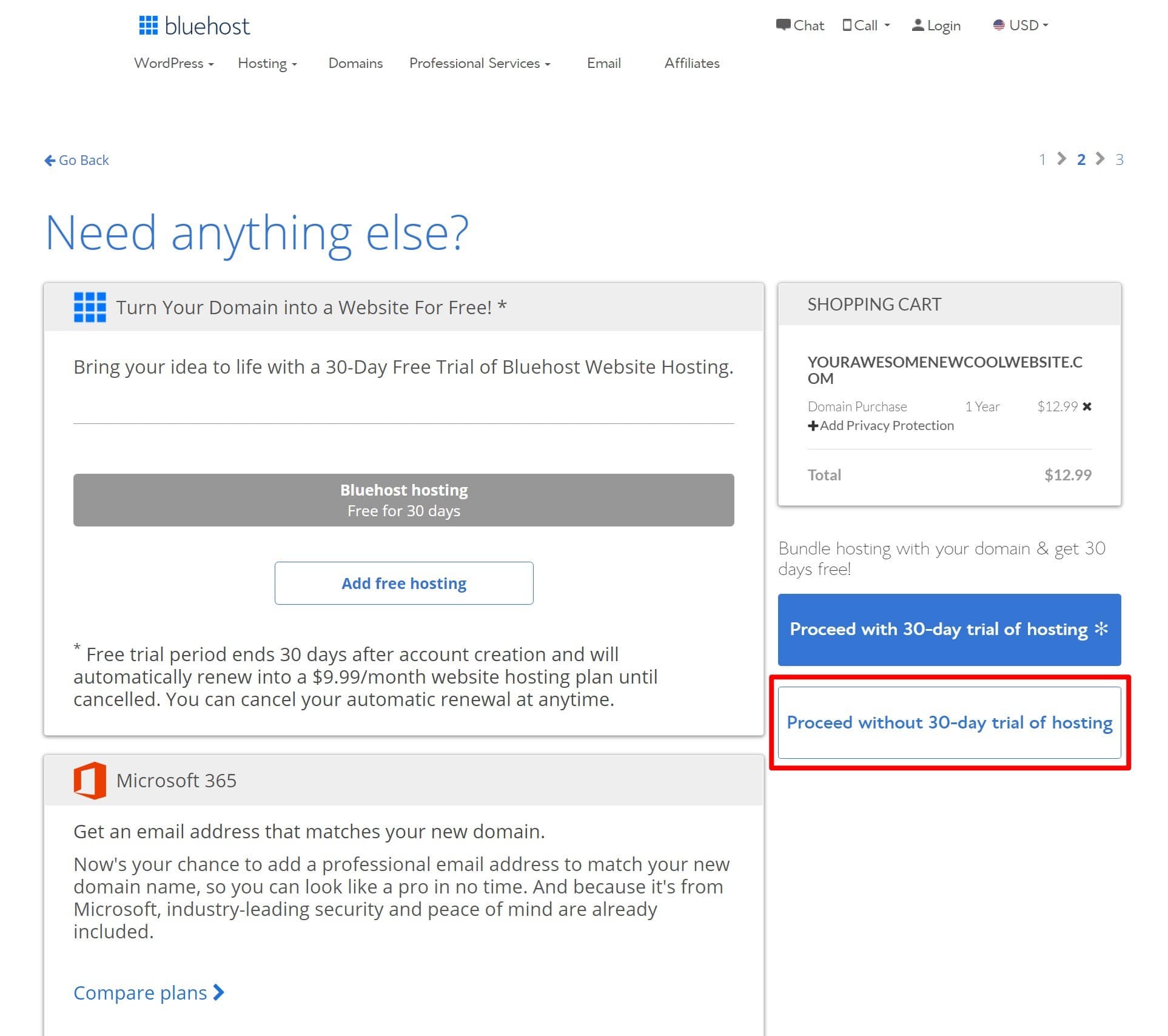Open the Affiliates nav link
Image resolution: width=1168 pixels, height=1036 pixels.
click(691, 63)
